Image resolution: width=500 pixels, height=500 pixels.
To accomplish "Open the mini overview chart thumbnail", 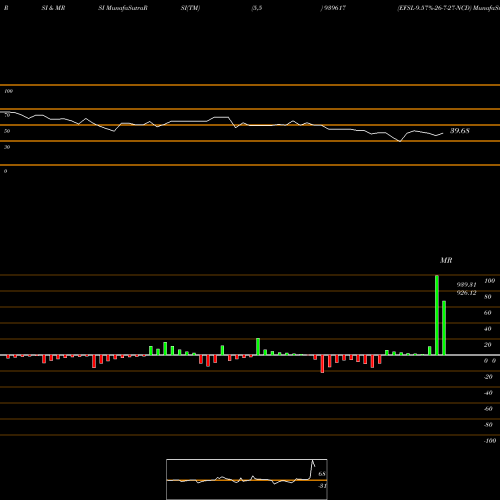I will pos(247,479).
